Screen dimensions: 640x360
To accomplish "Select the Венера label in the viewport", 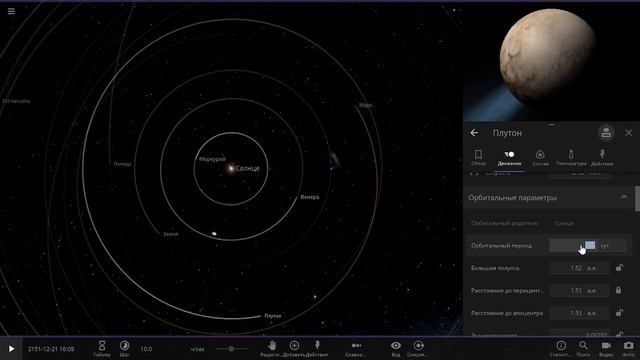I will point(310,197).
